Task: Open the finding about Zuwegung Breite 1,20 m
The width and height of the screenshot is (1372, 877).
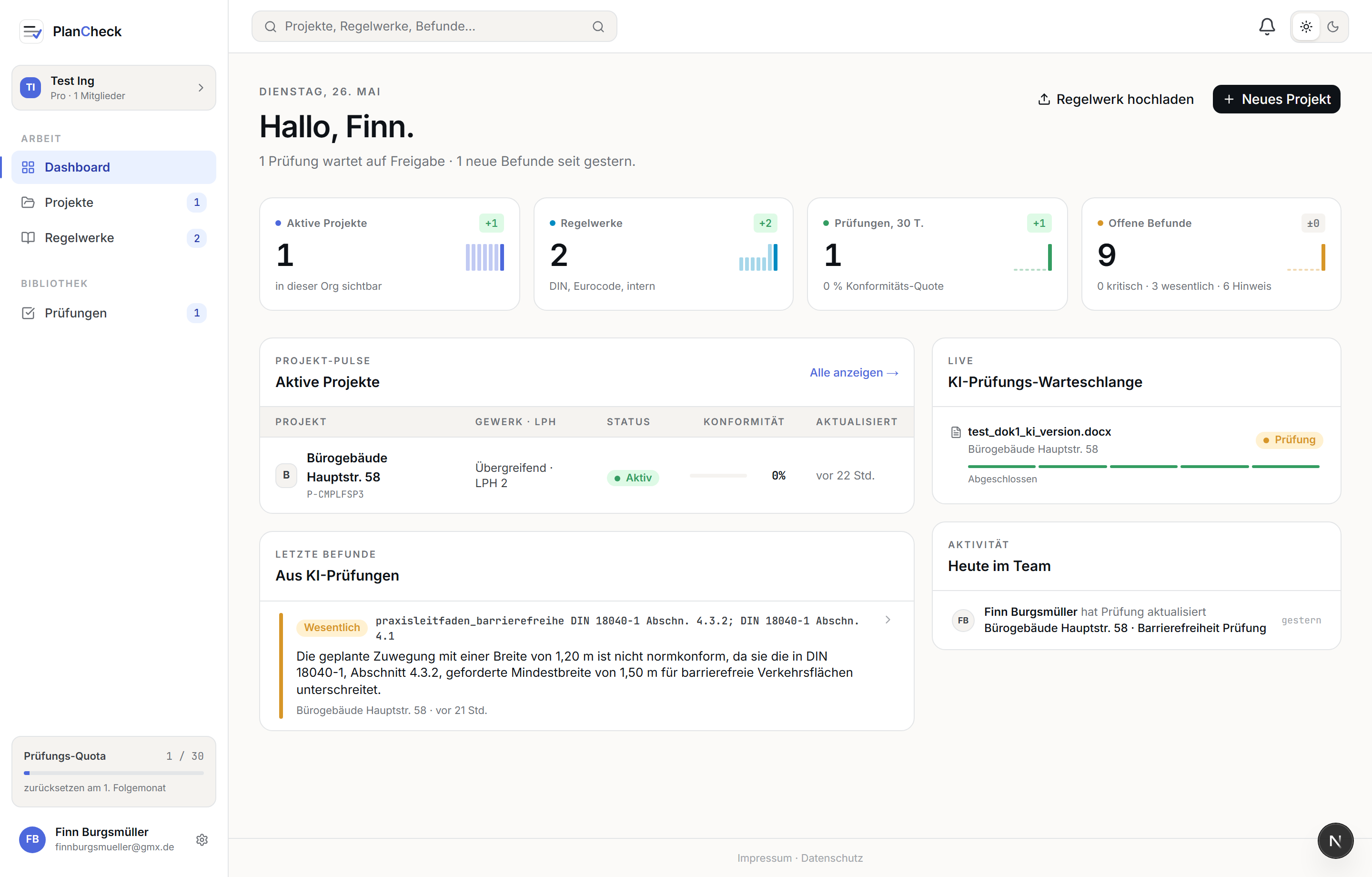Action: click(587, 665)
